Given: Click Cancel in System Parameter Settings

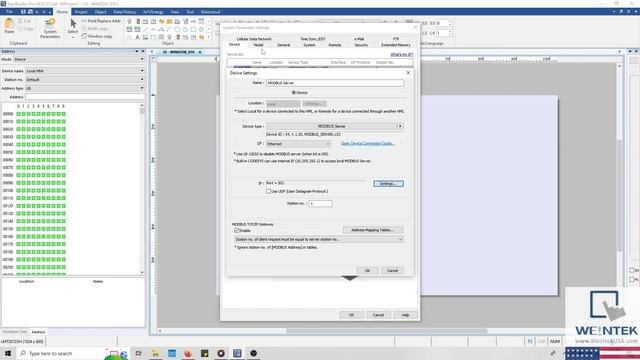Looking at the screenshot, I should pyautogui.click(x=378, y=315).
